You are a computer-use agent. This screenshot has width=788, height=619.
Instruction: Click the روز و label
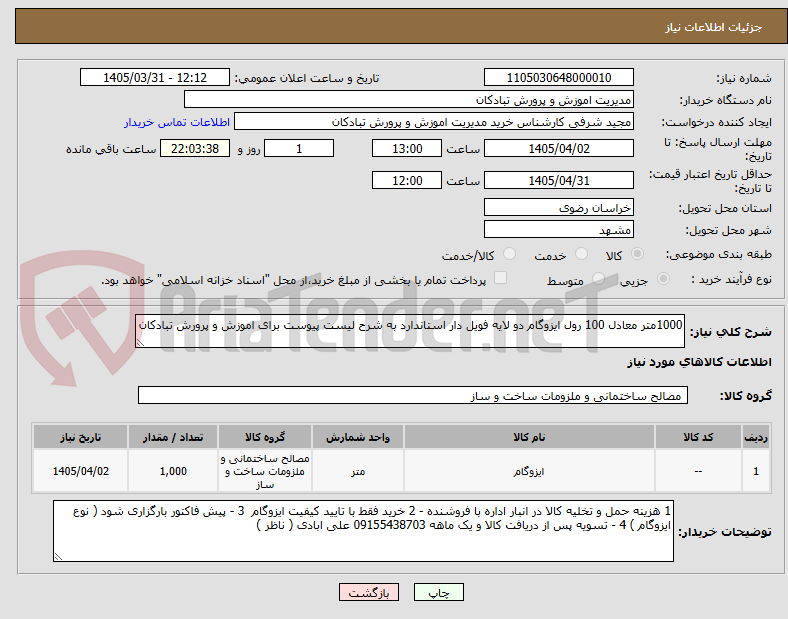tap(249, 149)
